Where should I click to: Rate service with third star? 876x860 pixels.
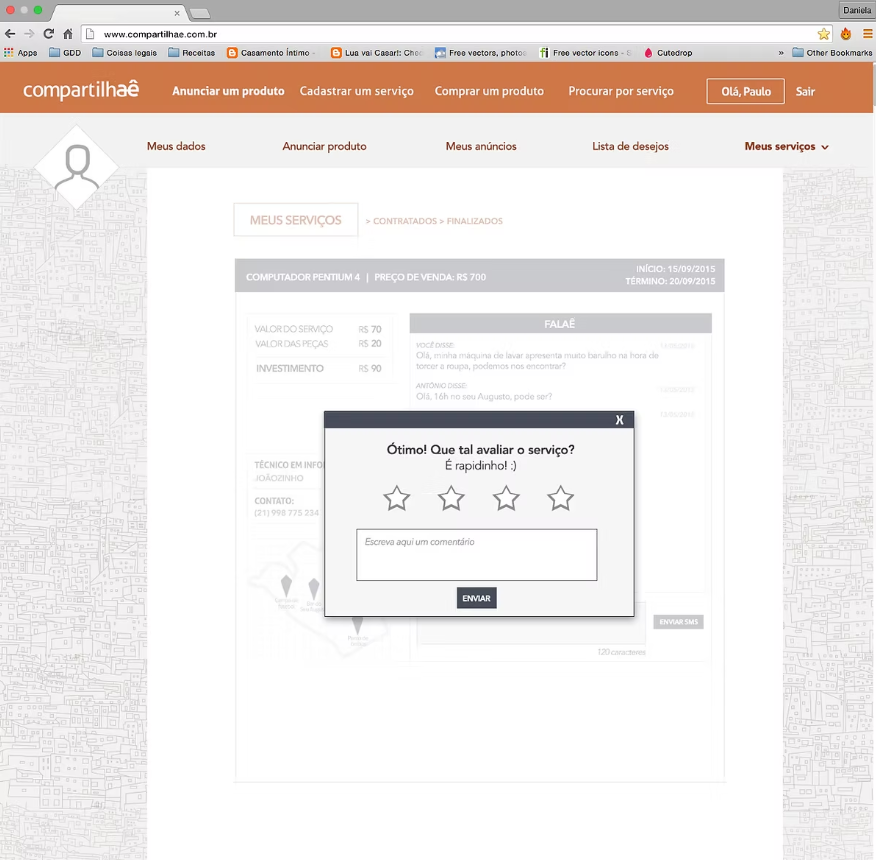(506, 498)
